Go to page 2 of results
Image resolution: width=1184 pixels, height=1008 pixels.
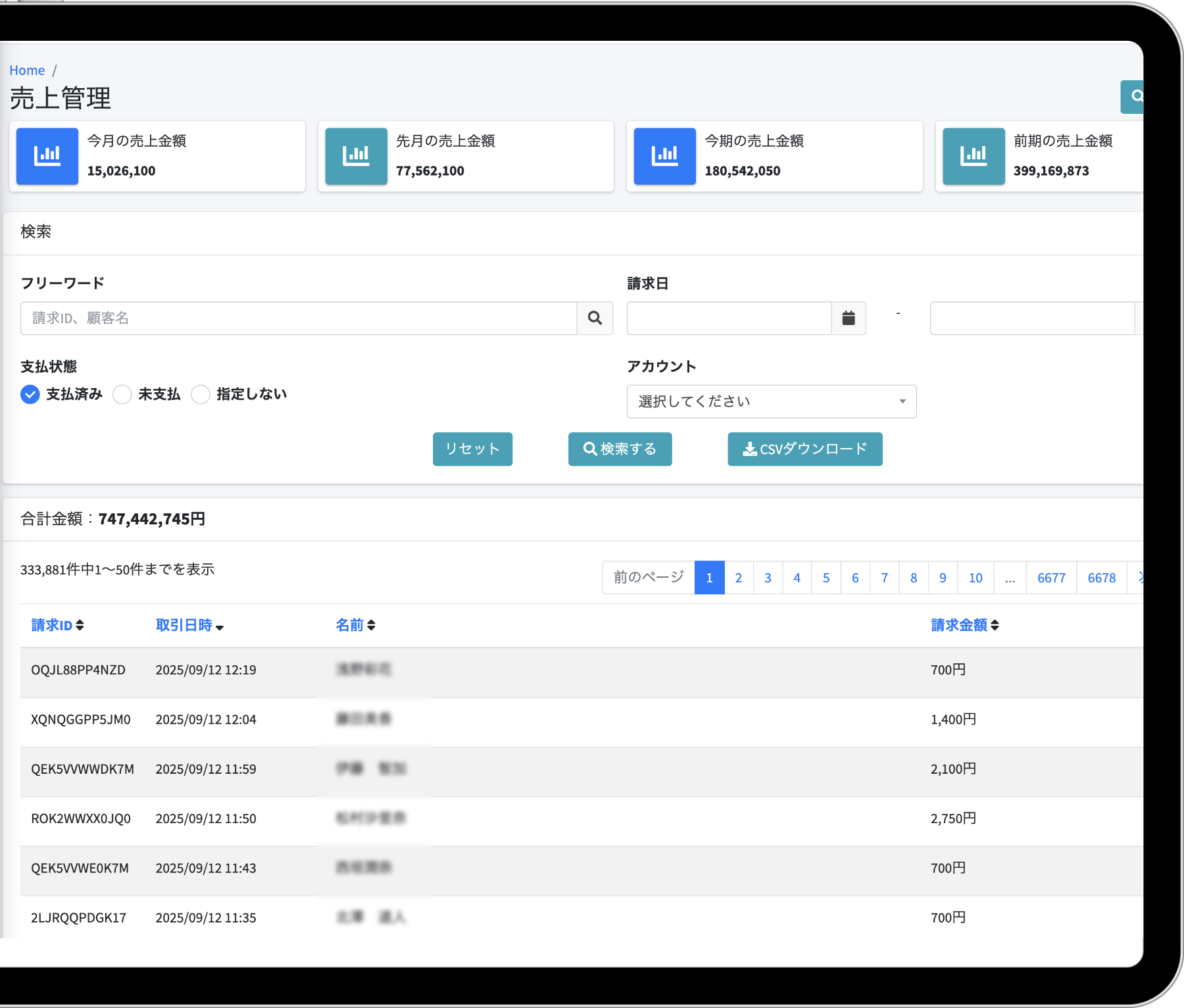coord(739,578)
